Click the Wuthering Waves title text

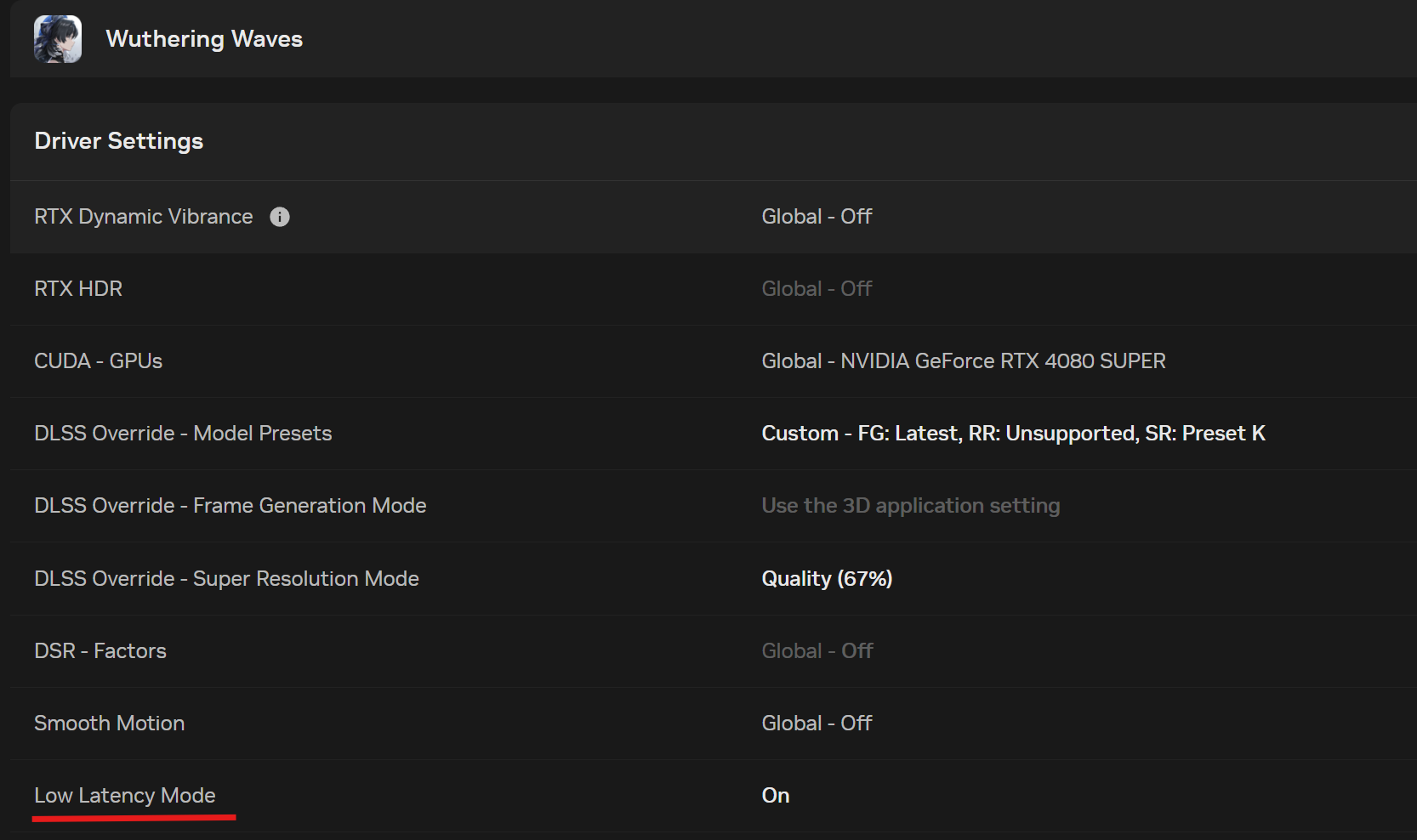pyautogui.click(x=204, y=39)
